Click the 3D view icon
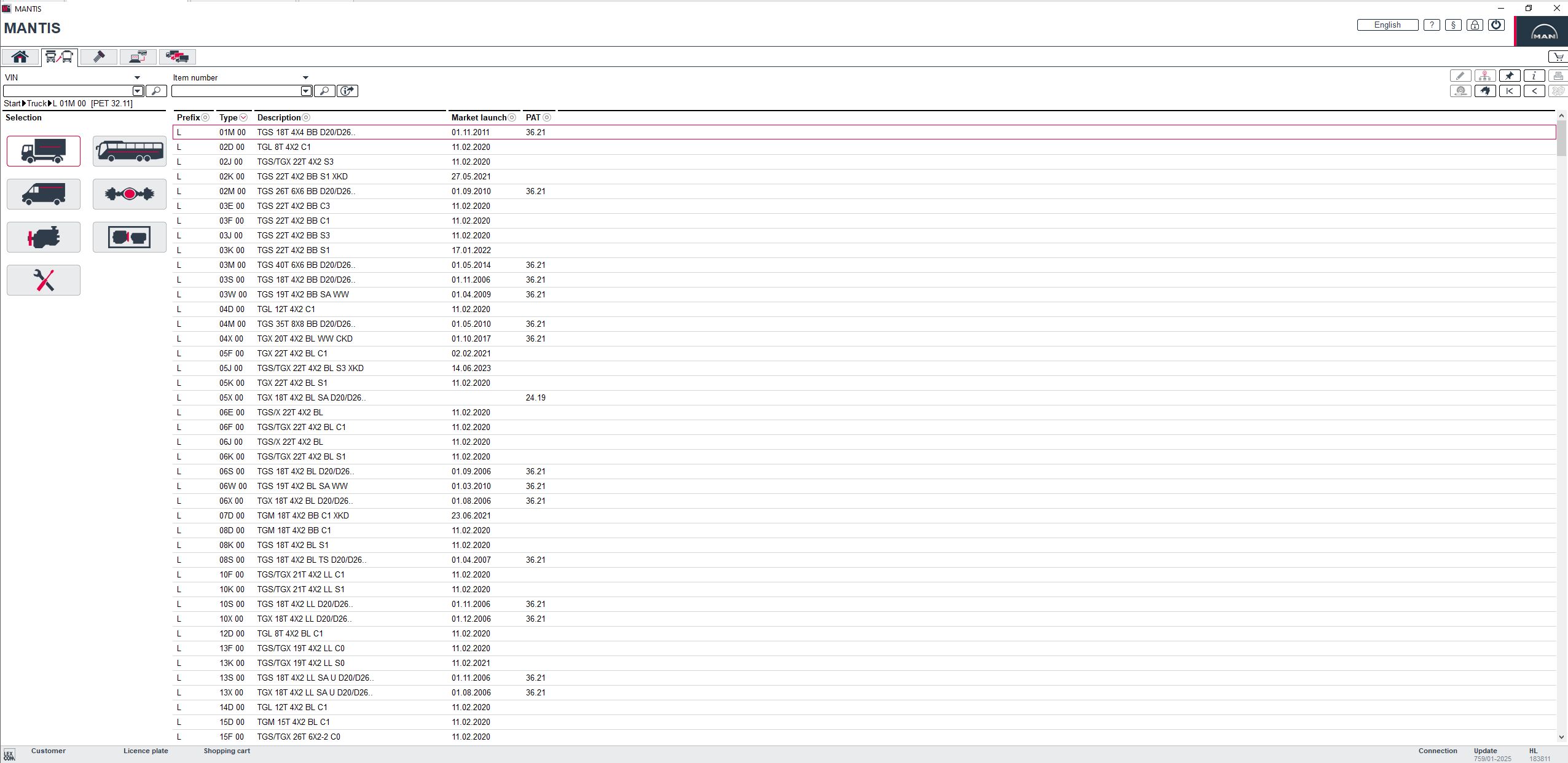 [1558, 91]
